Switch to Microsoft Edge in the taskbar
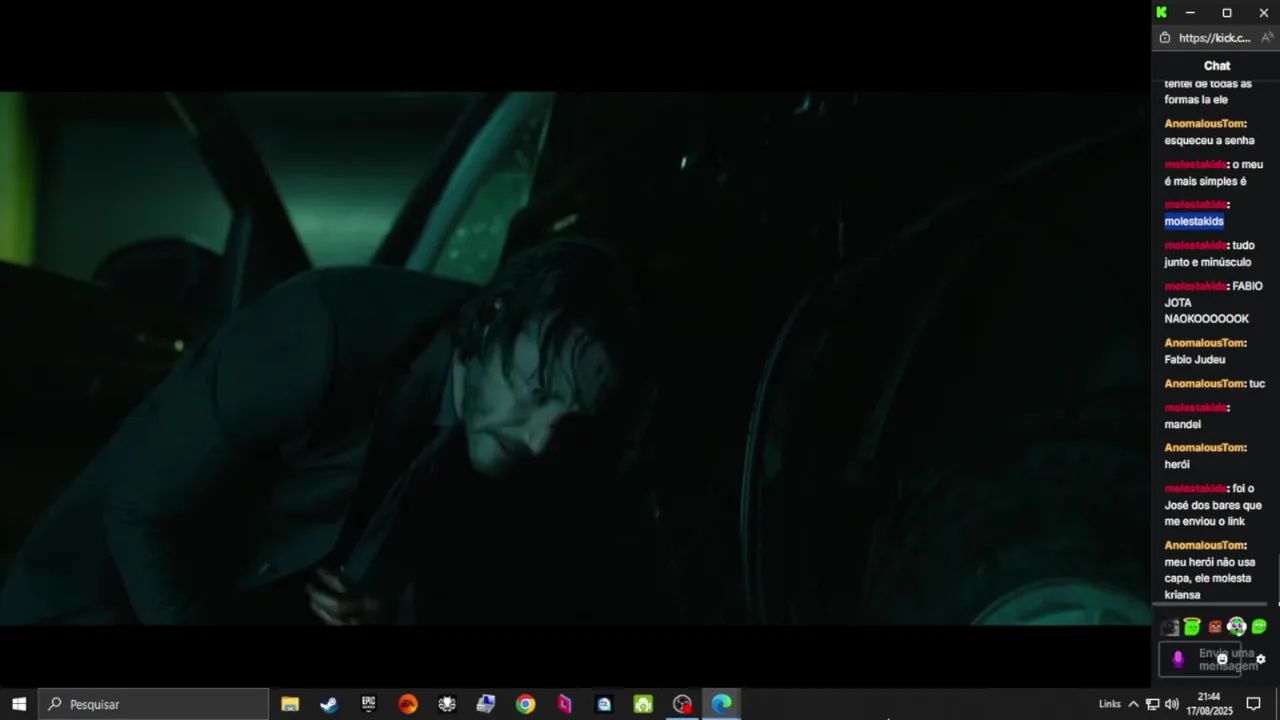The height and width of the screenshot is (720, 1280). (722, 704)
